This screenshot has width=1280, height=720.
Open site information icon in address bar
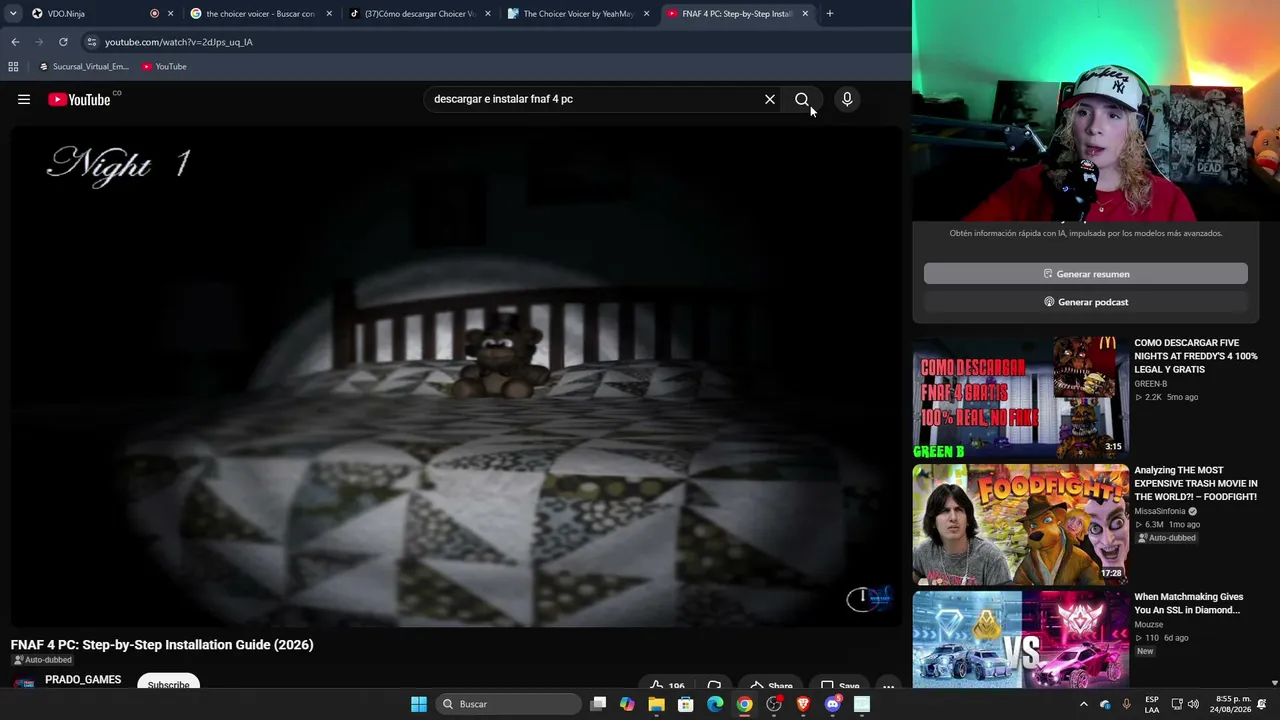91,42
